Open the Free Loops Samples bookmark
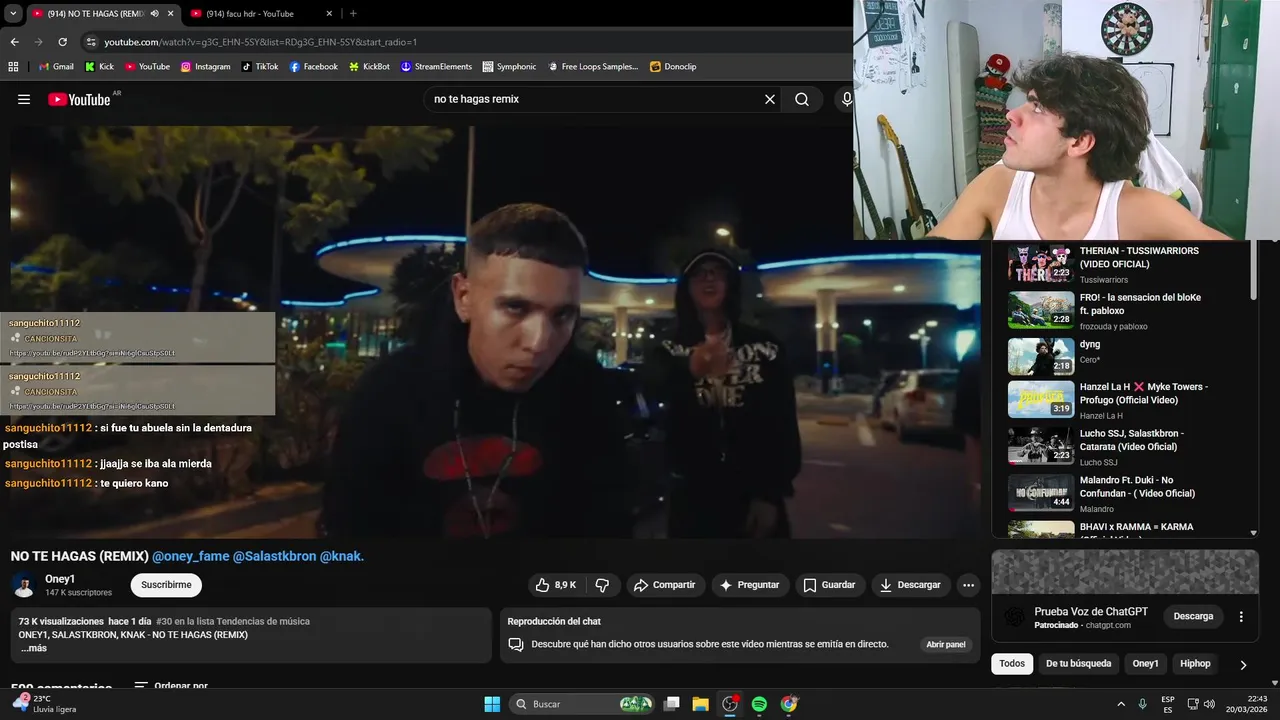 pos(593,66)
